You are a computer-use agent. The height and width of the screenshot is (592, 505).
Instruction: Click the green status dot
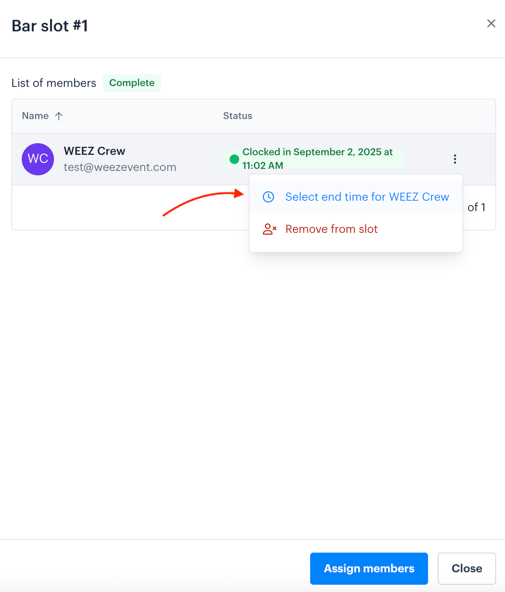[234, 159]
